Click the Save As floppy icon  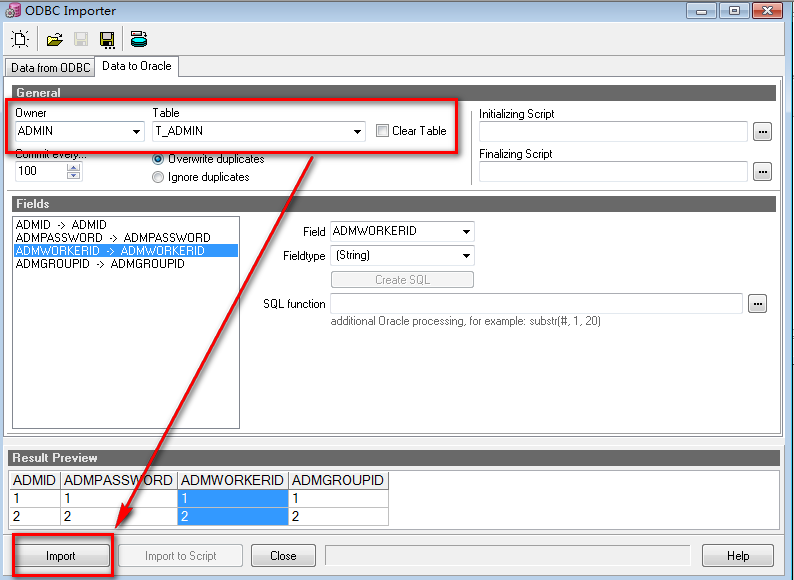106,40
